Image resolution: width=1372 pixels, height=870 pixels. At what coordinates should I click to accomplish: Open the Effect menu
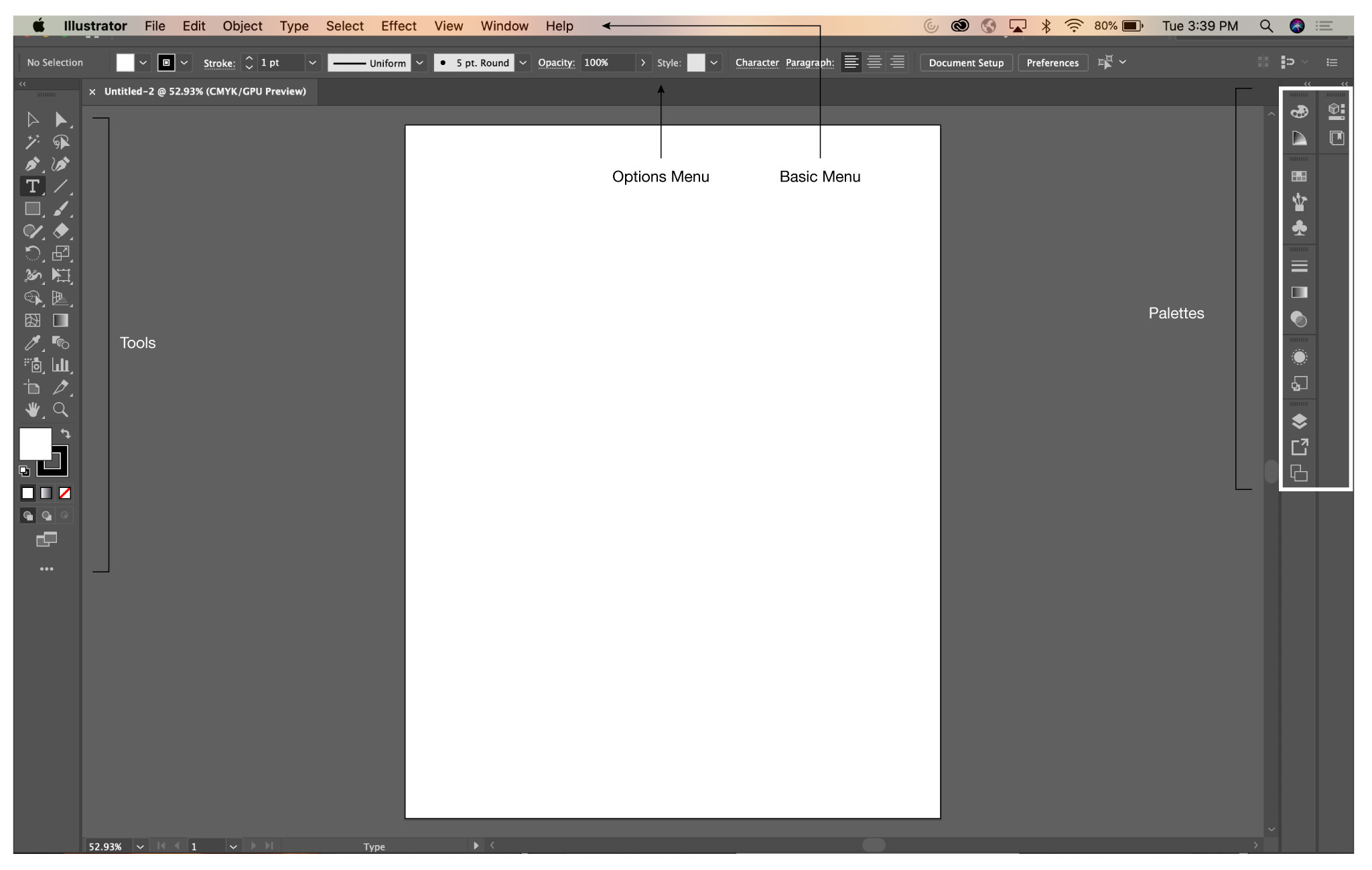coord(398,25)
